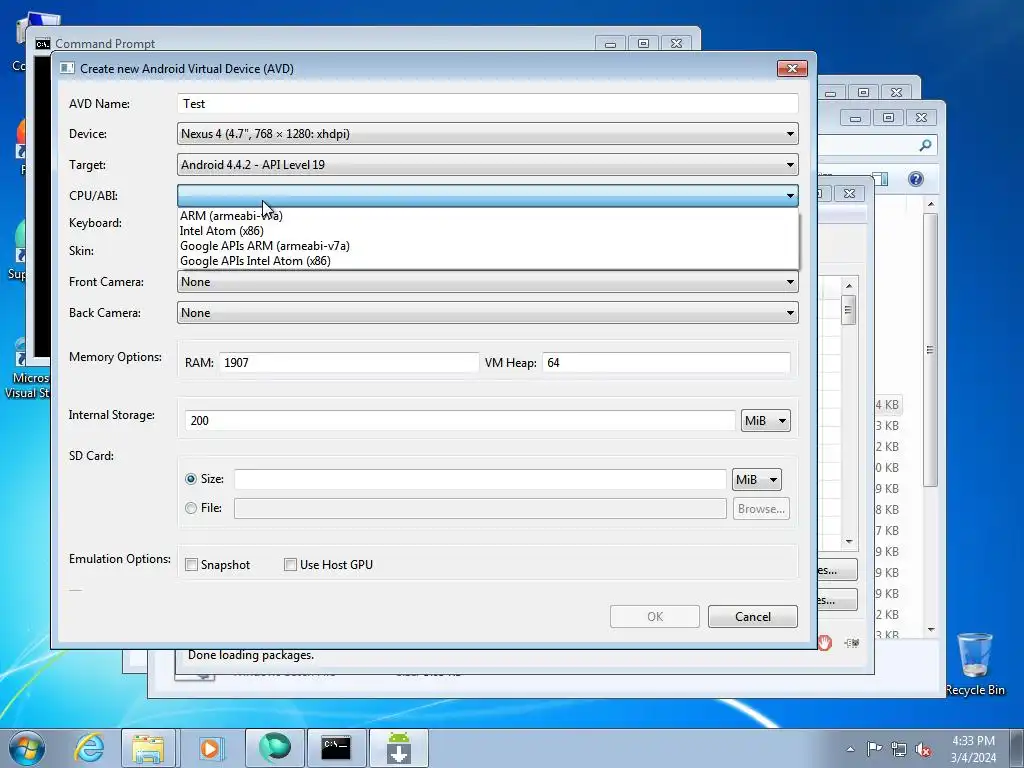Screen dimensions: 1024x768
Task: Open the Target dropdown showing Android 4.4.2
Action: click(x=487, y=165)
